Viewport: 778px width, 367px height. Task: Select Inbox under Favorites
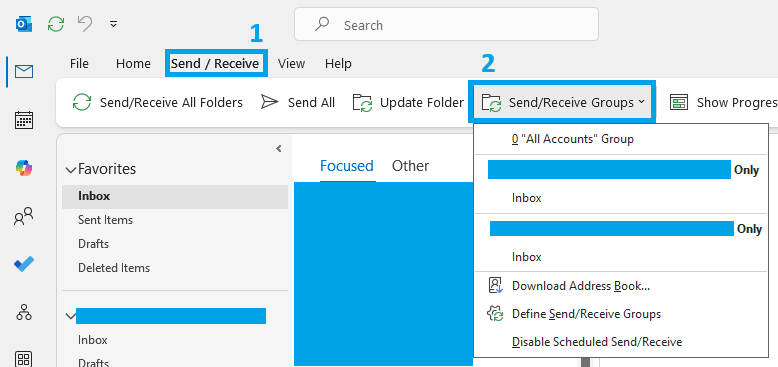click(175, 196)
